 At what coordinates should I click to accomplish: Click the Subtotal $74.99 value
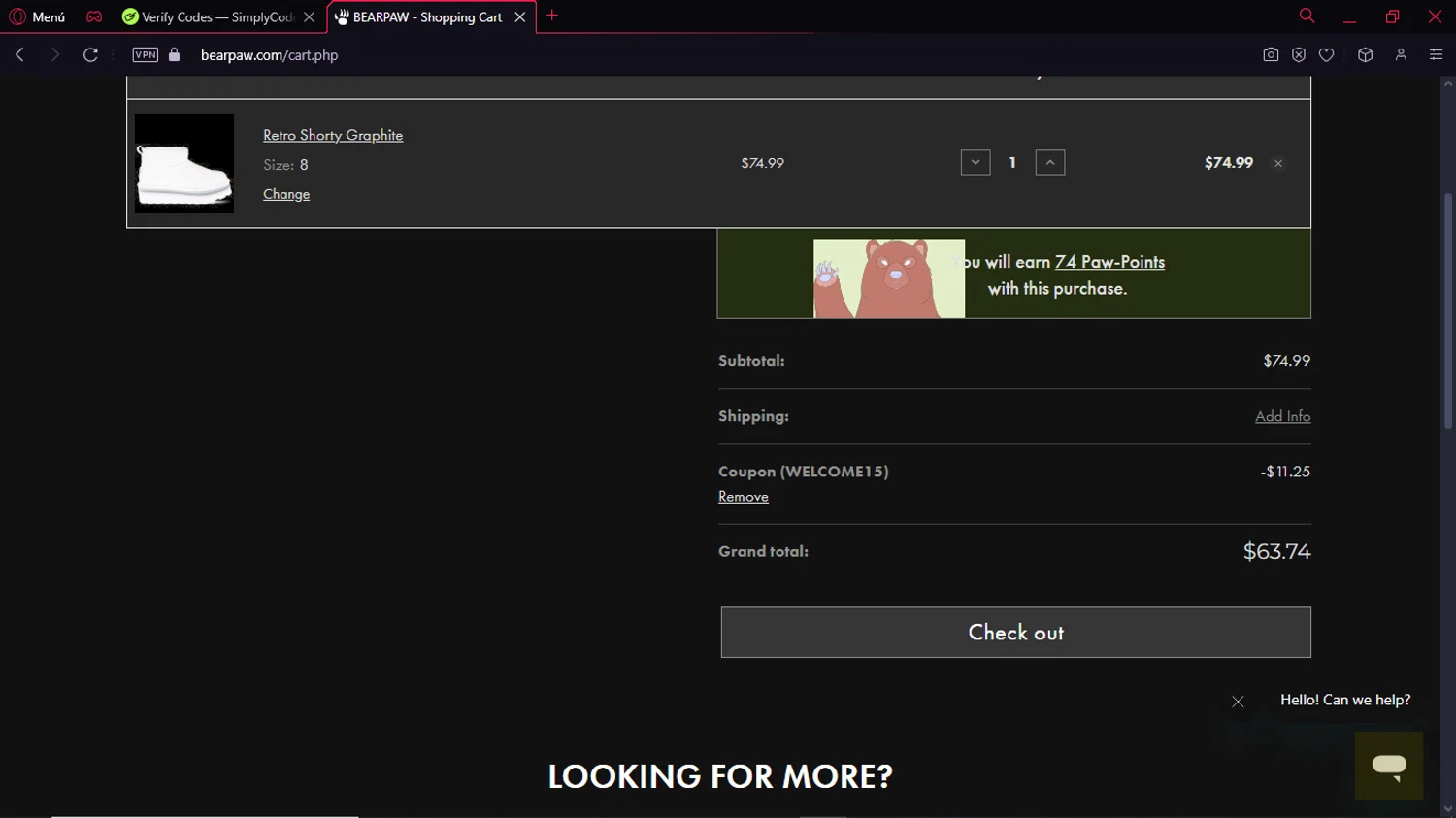pos(1286,361)
